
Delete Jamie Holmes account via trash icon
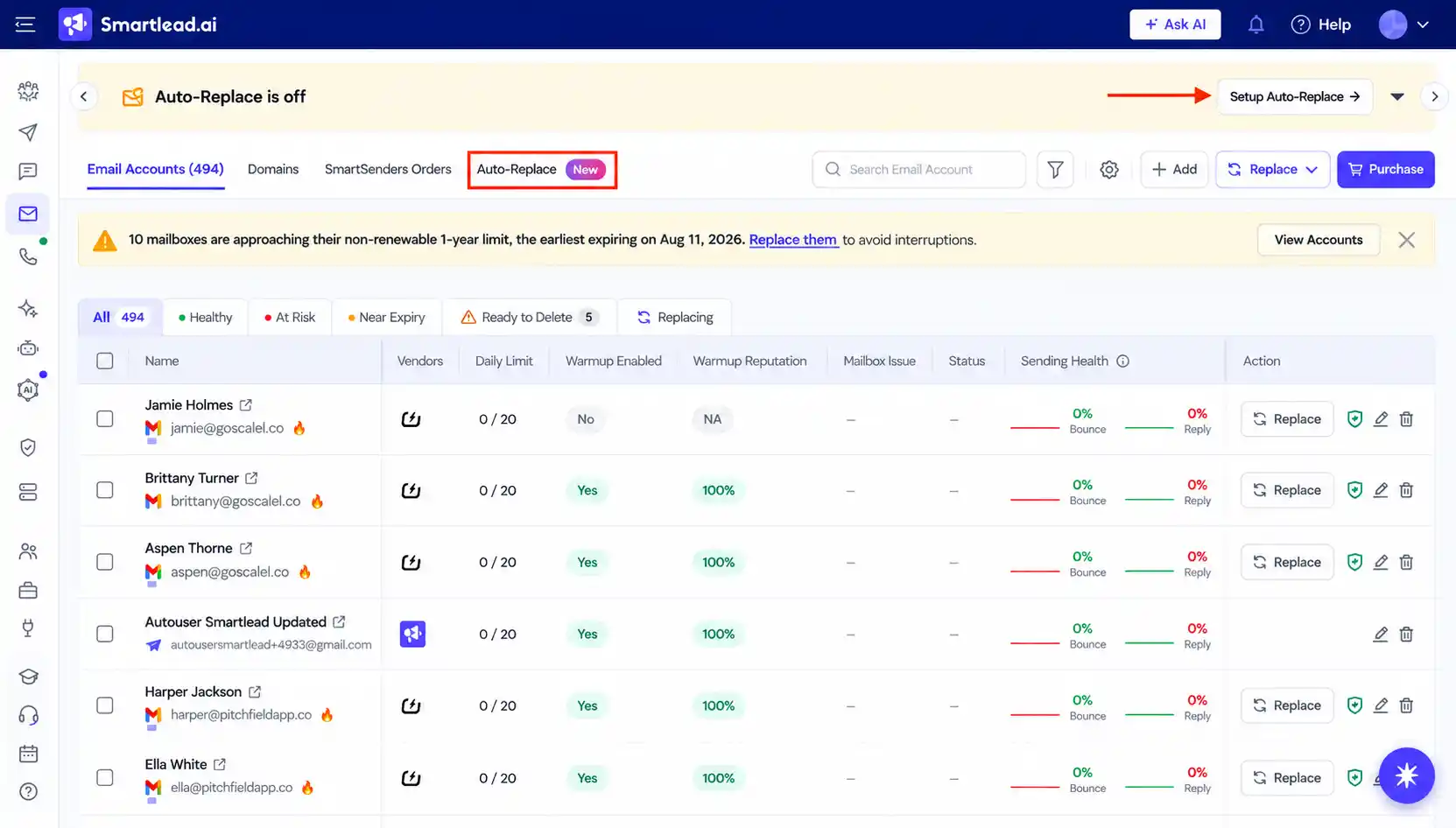1406,419
